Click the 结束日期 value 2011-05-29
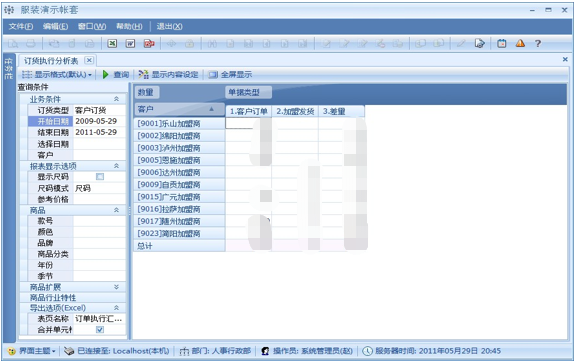Screen dimensions: 576x363 point(100,132)
